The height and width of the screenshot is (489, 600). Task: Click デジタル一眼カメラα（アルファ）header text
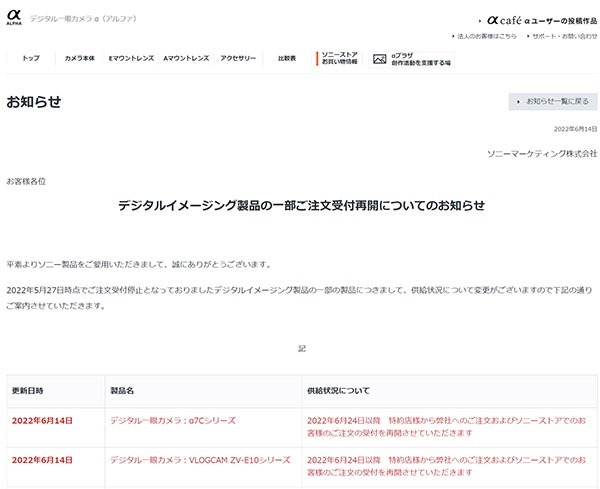[83, 19]
